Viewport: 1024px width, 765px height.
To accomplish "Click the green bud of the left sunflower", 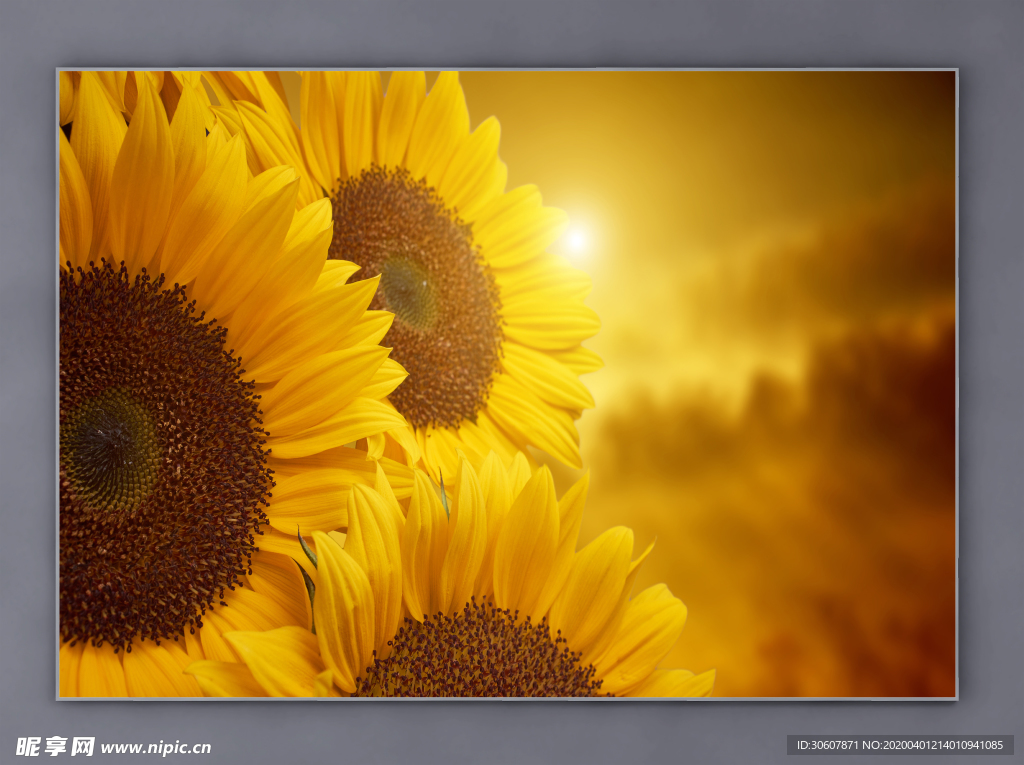I will point(110,450).
